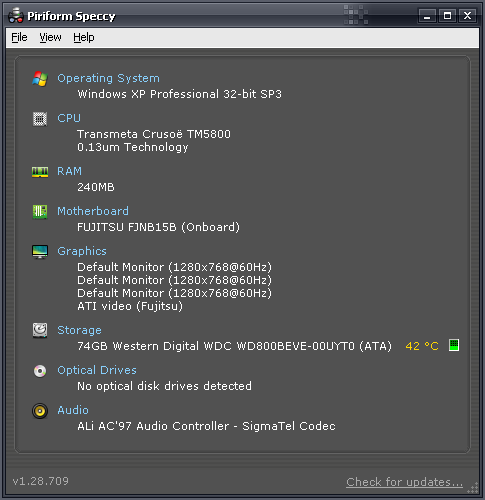Click the green drive status indicator icon
The height and width of the screenshot is (500, 485).
pyautogui.click(x=454, y=345)
